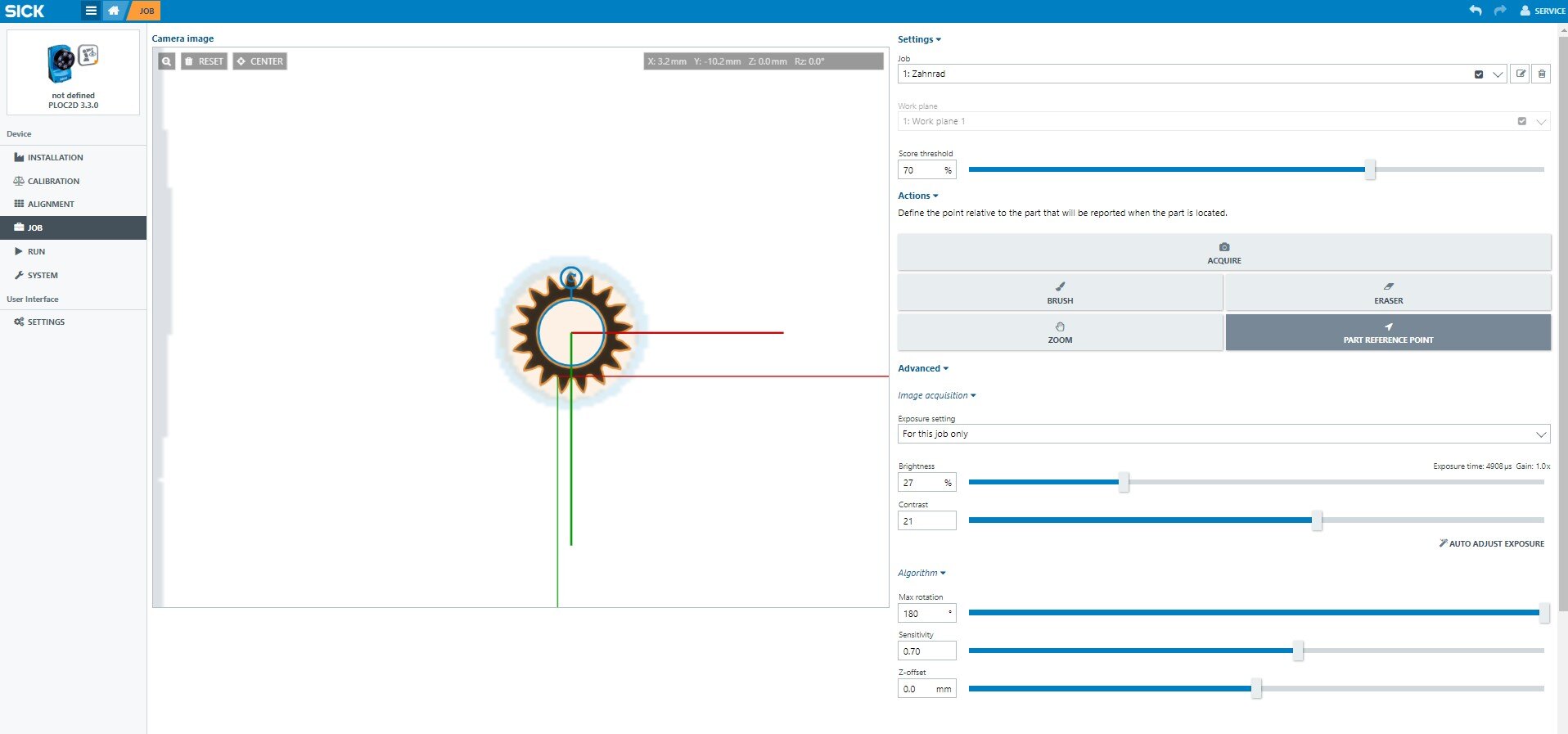Image resolution: width=1568 pixels, height=734 pixels.
Task: Click the undo arrow in the header
Action: click(1475, 11)
